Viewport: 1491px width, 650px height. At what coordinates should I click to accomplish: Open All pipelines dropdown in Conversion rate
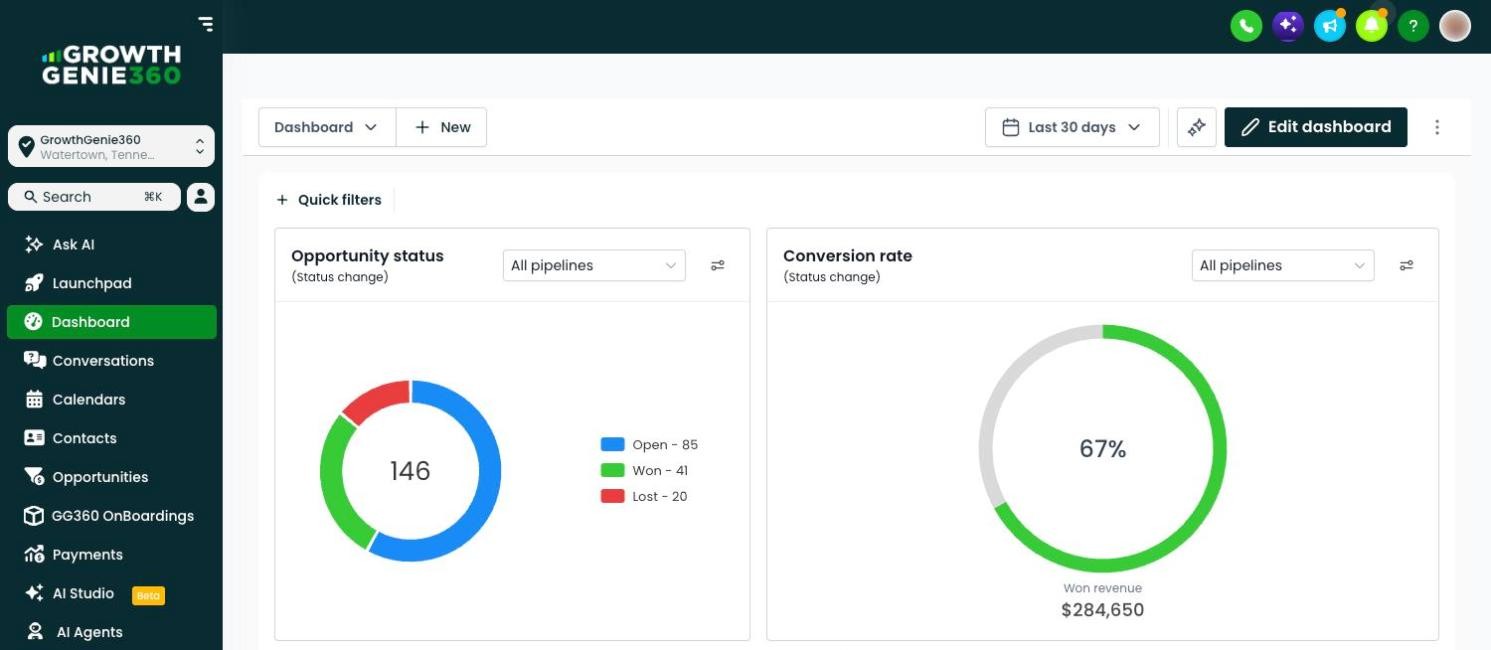[1283, 265]
